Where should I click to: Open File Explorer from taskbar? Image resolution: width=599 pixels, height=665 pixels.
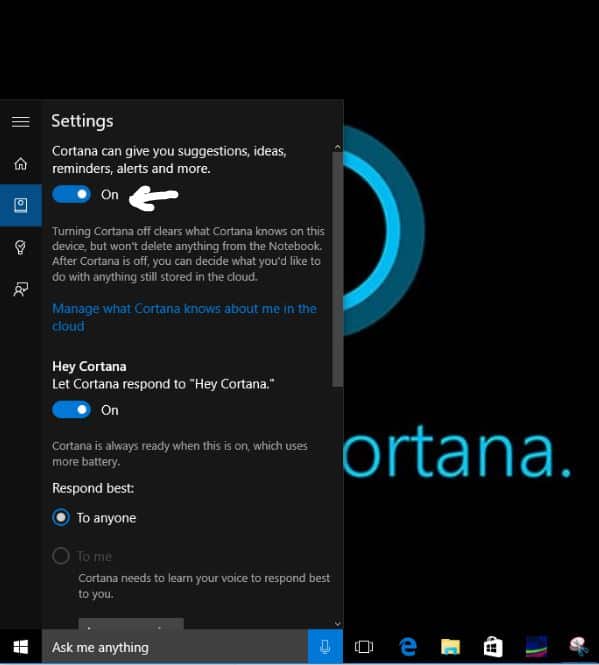coord(450,647)
